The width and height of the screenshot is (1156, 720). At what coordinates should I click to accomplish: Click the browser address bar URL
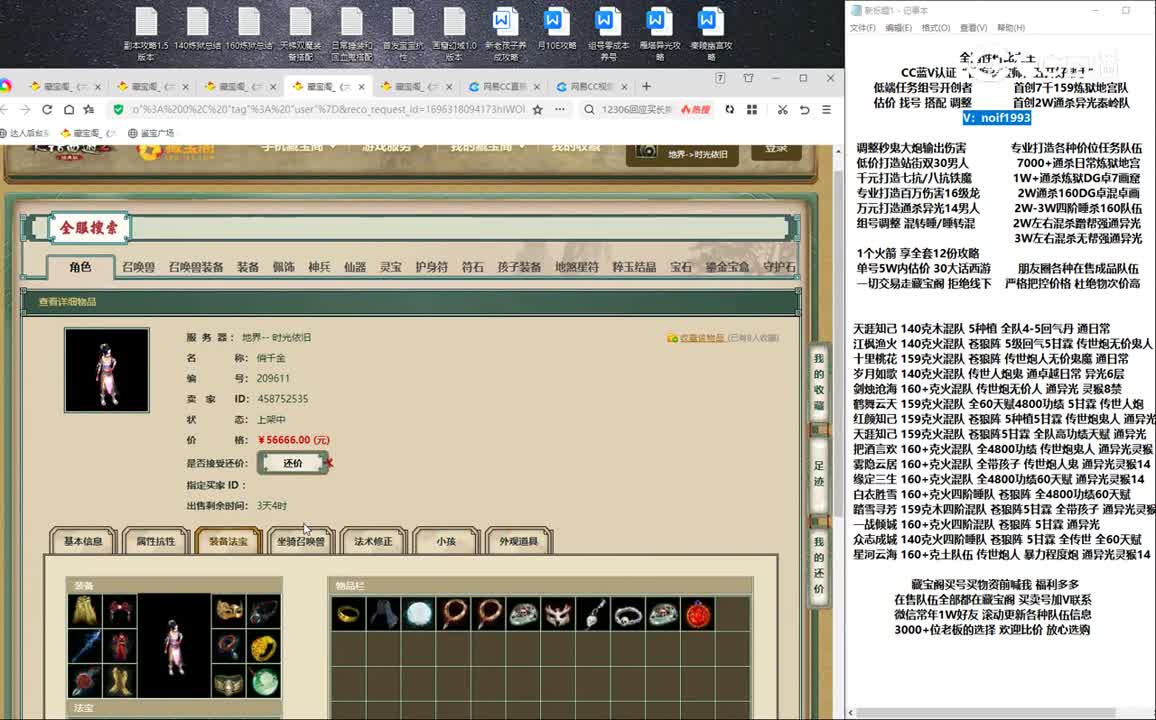click(x=328, y=109)
